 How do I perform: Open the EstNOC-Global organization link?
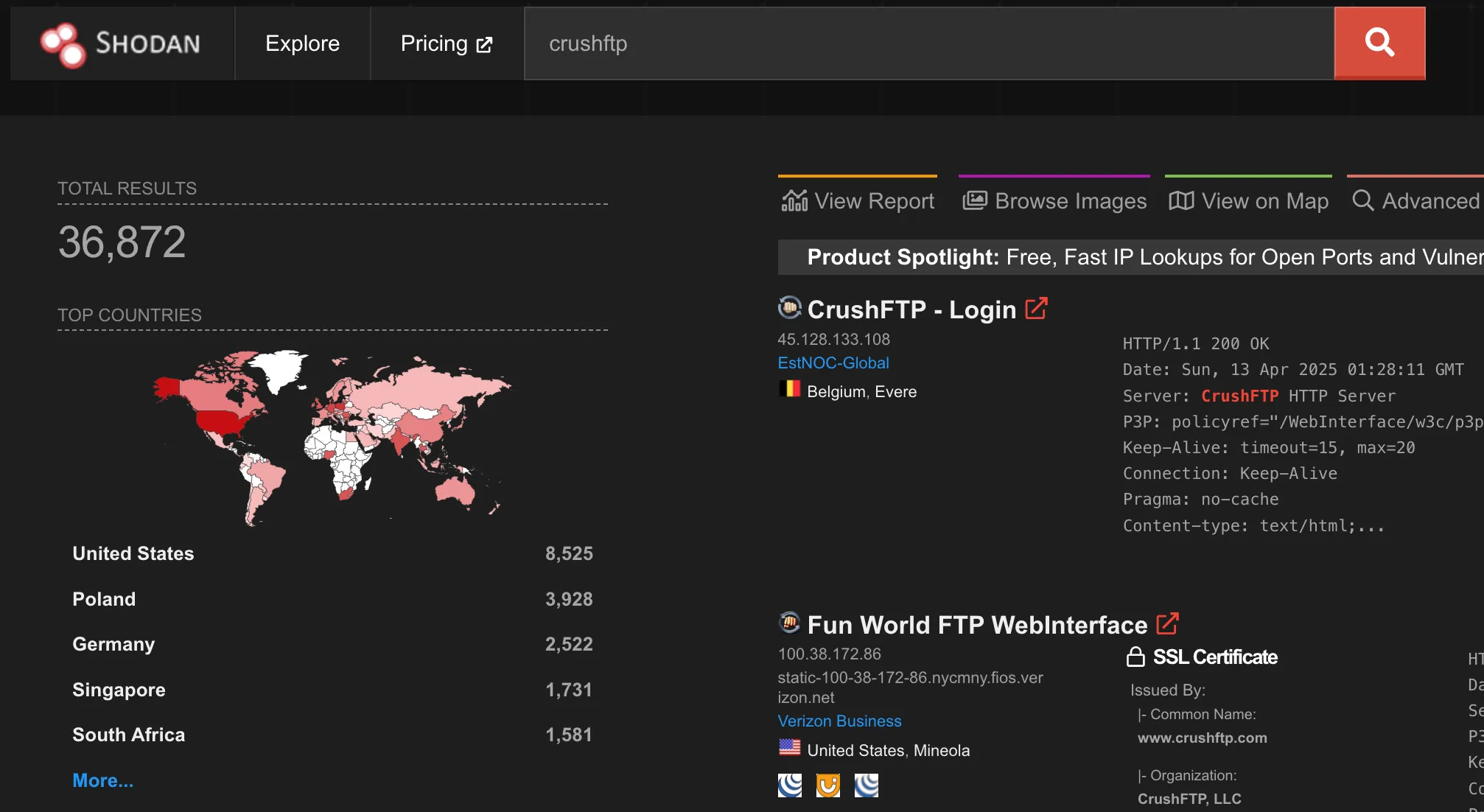(833, 363)
